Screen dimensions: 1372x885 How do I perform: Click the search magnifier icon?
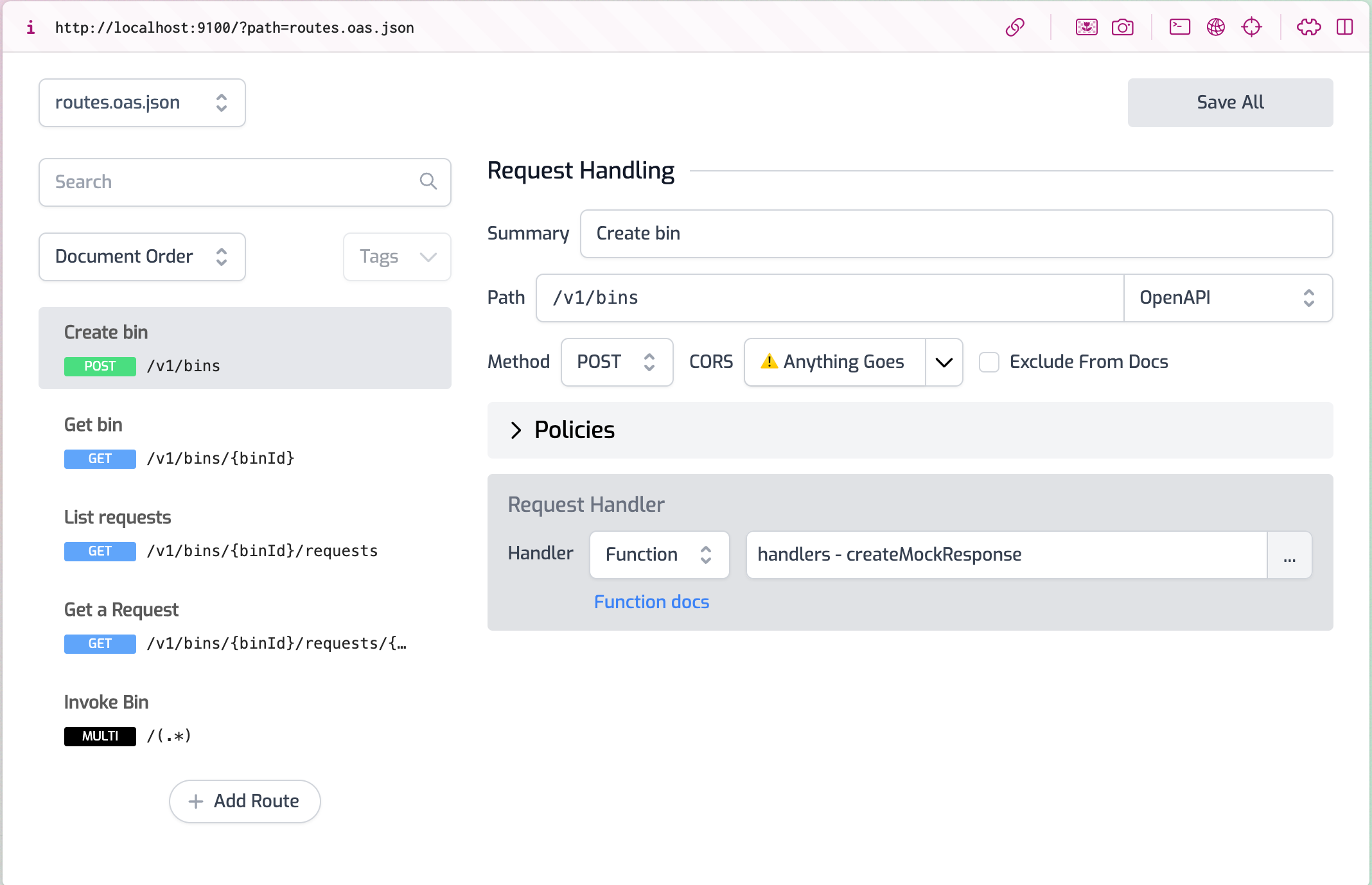[428, 182]
